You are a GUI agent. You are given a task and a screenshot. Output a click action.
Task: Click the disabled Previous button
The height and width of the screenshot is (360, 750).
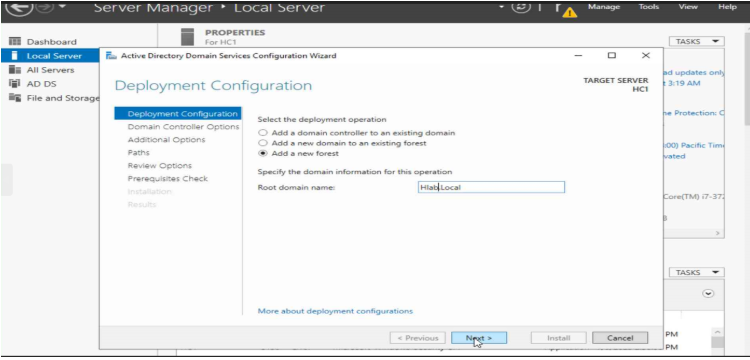[418, 338]
